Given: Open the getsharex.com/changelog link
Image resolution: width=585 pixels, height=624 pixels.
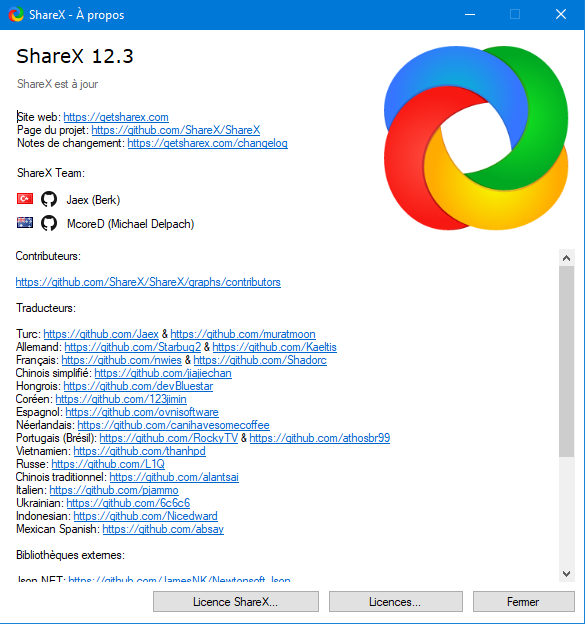Looking at the screenshot, I should [207, 143].
